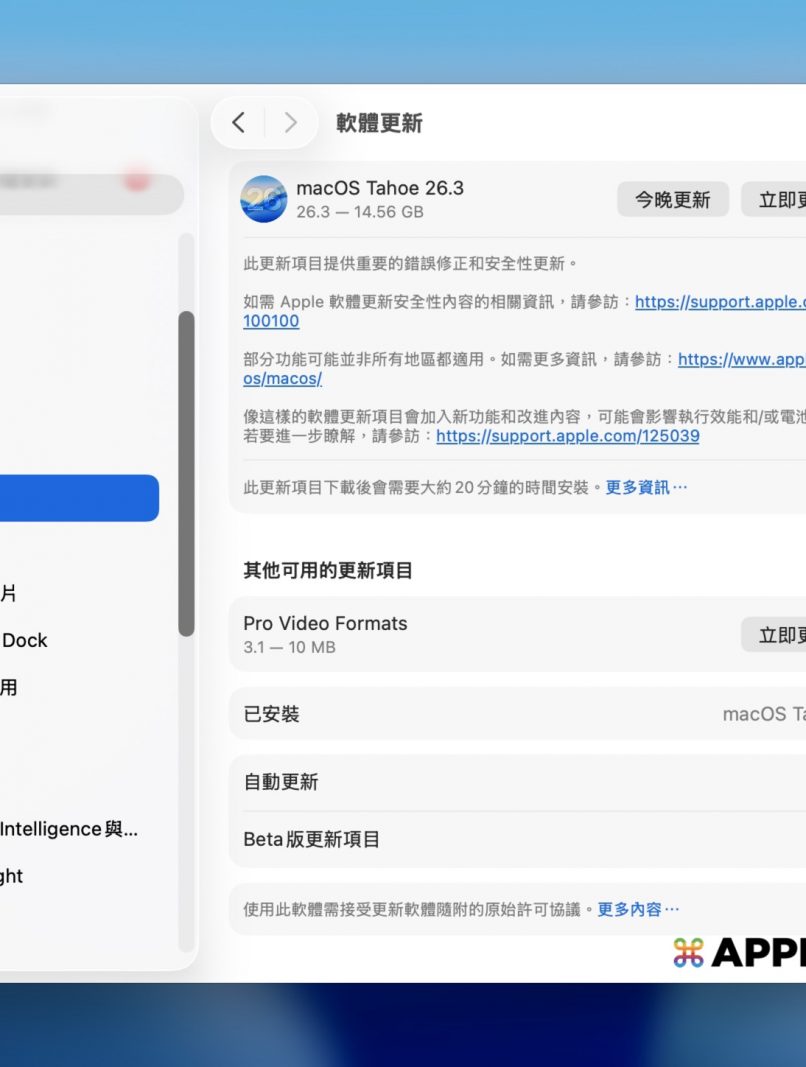The width and height of the screenshot is (806, 1067).
Task: Select the highlighted blue sidebar item
Action: [78, 498]
